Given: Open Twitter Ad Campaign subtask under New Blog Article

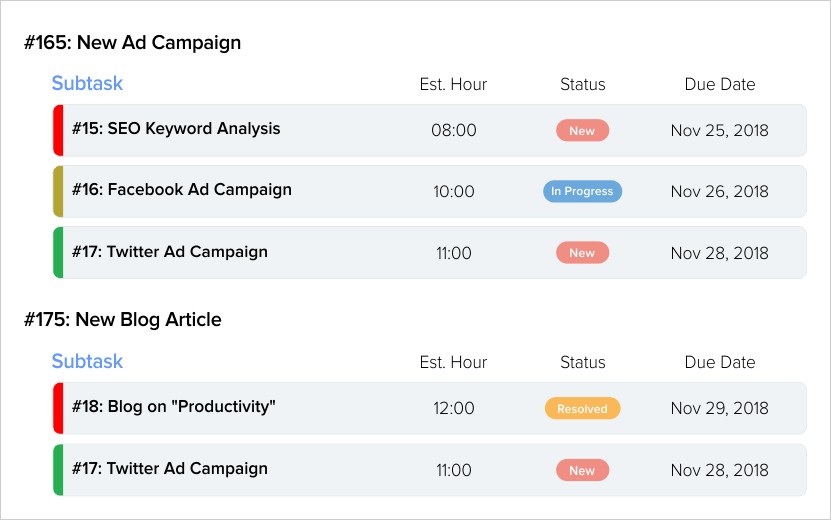Looking at the screenshot, I should (170, 469).
